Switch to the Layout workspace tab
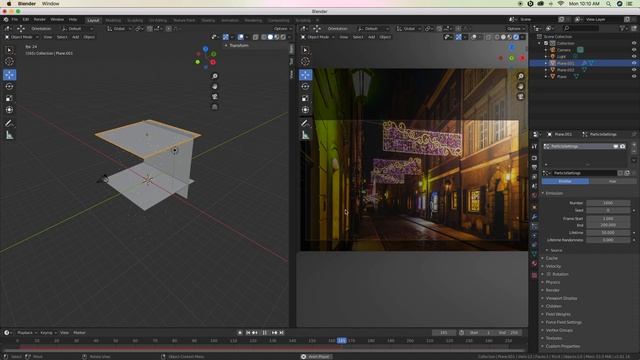 93,20
